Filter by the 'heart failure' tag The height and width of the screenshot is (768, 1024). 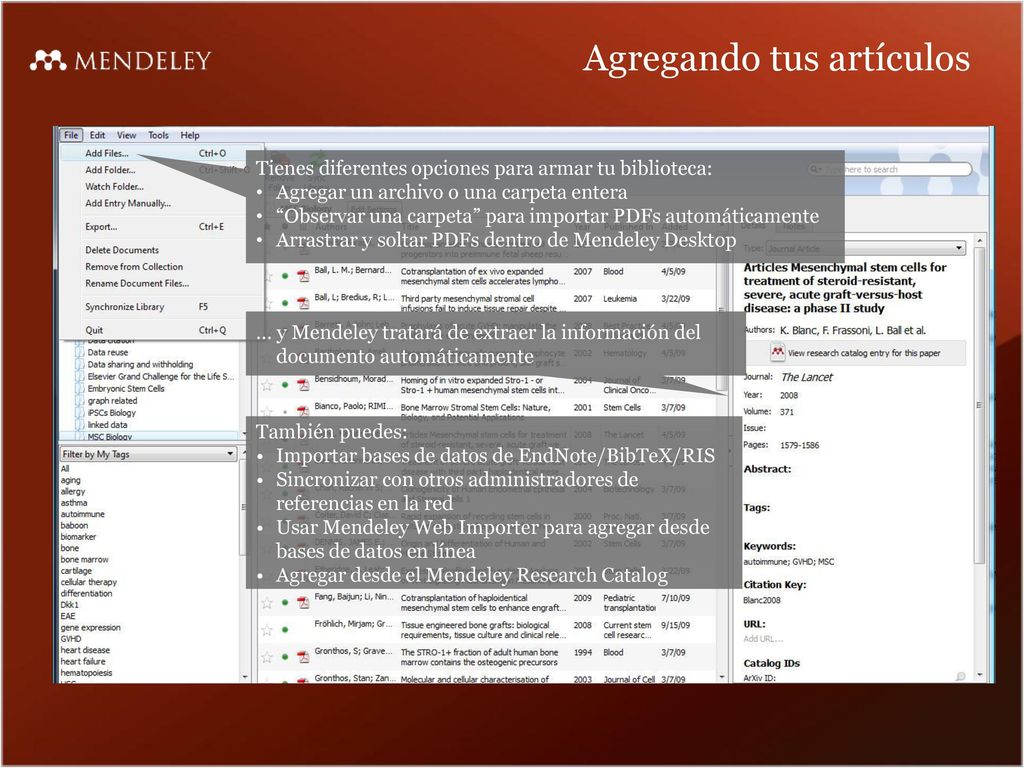[x=83, y=662]
